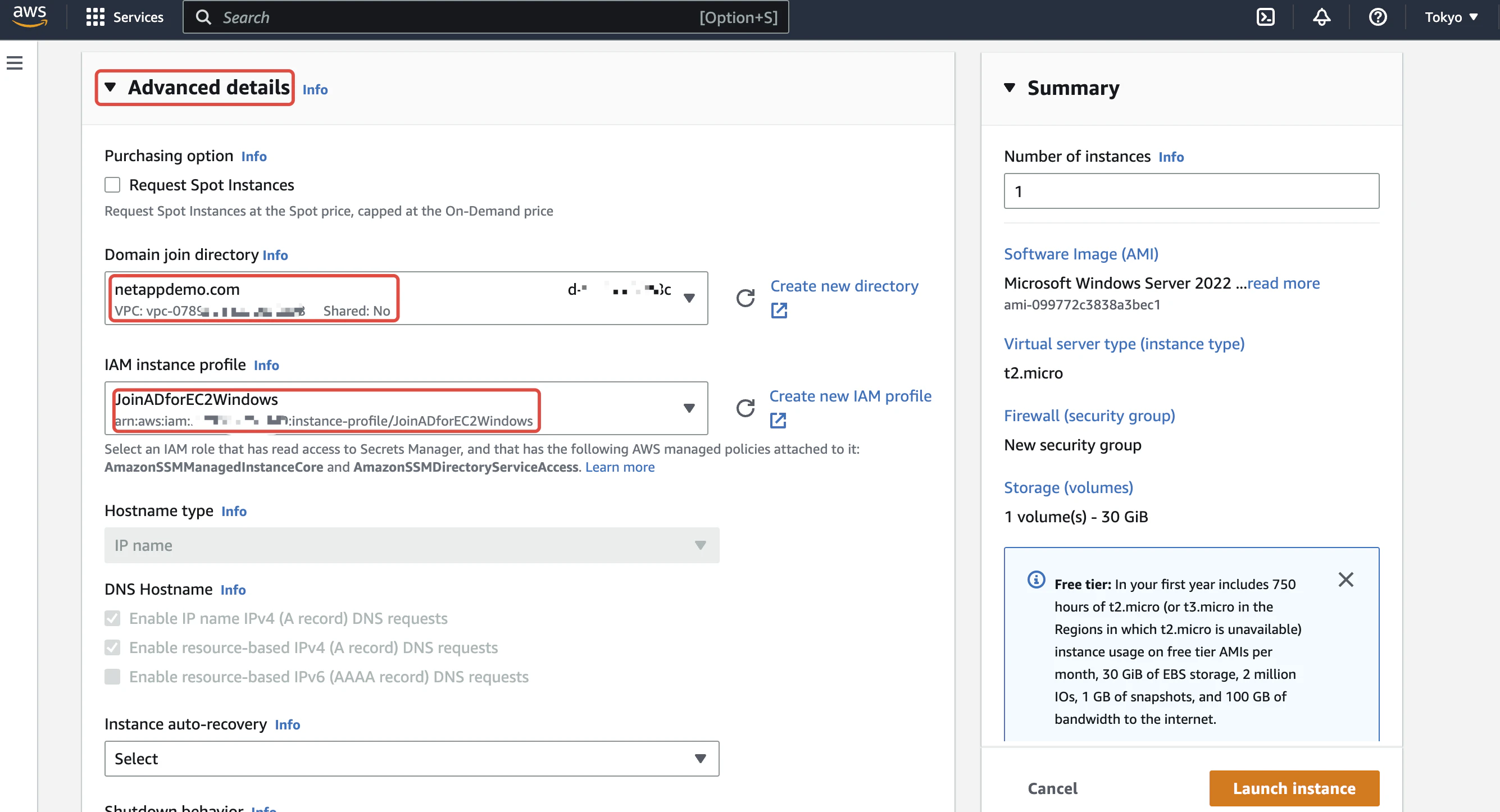Open the Services grid menu

(x=95, y=17)
